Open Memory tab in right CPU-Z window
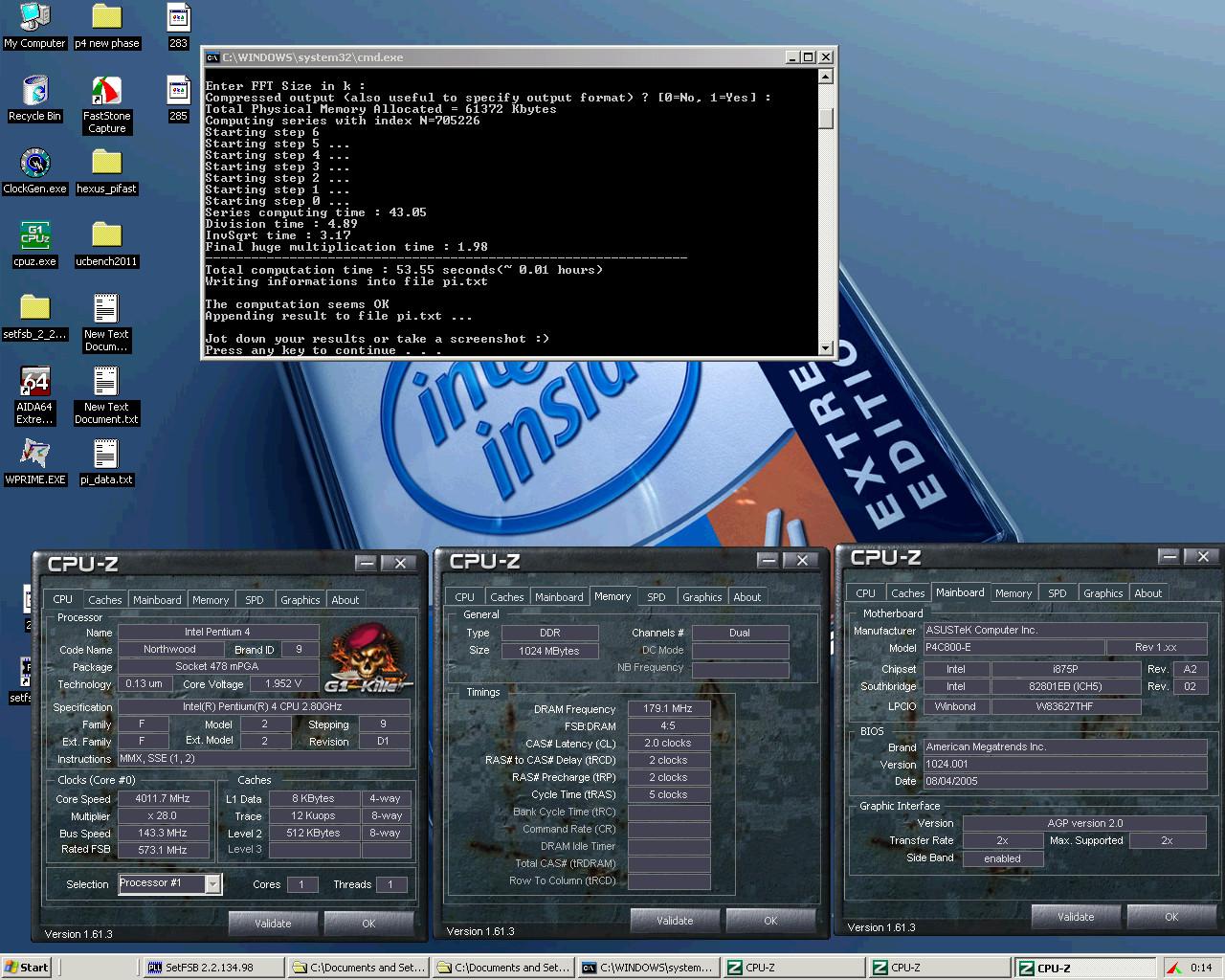Screen dimensions: 1225x980 click(x=1013, y=593)
